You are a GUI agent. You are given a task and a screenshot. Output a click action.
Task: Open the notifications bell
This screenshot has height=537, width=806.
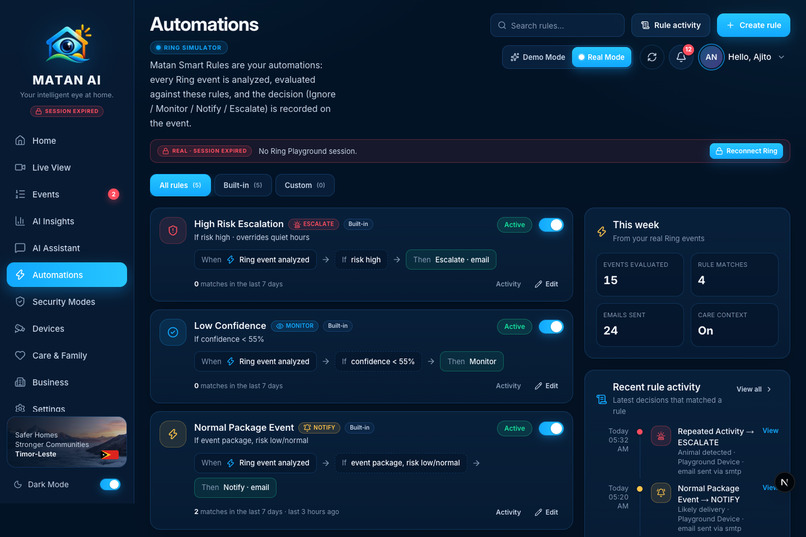681,57
